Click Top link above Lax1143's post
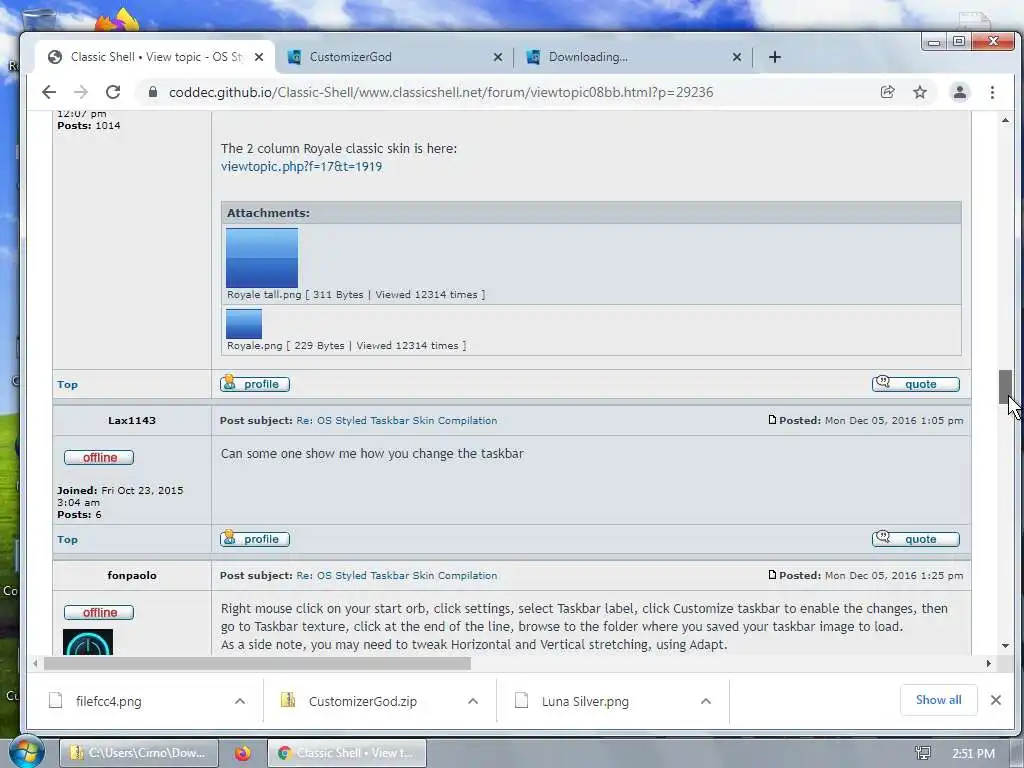 [x=67, y=385]
